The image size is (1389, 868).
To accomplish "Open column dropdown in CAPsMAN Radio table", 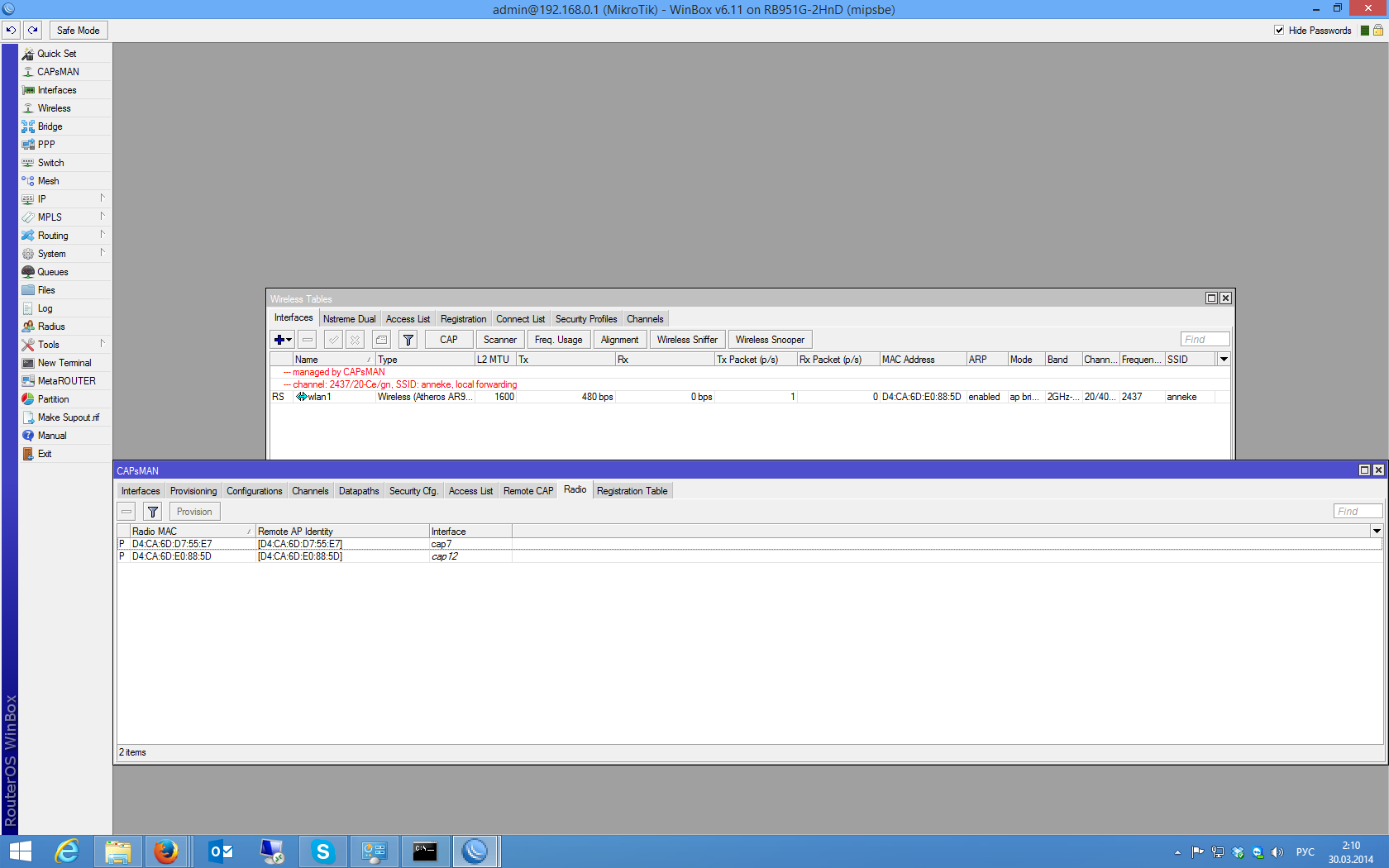I will [1377, 532].
